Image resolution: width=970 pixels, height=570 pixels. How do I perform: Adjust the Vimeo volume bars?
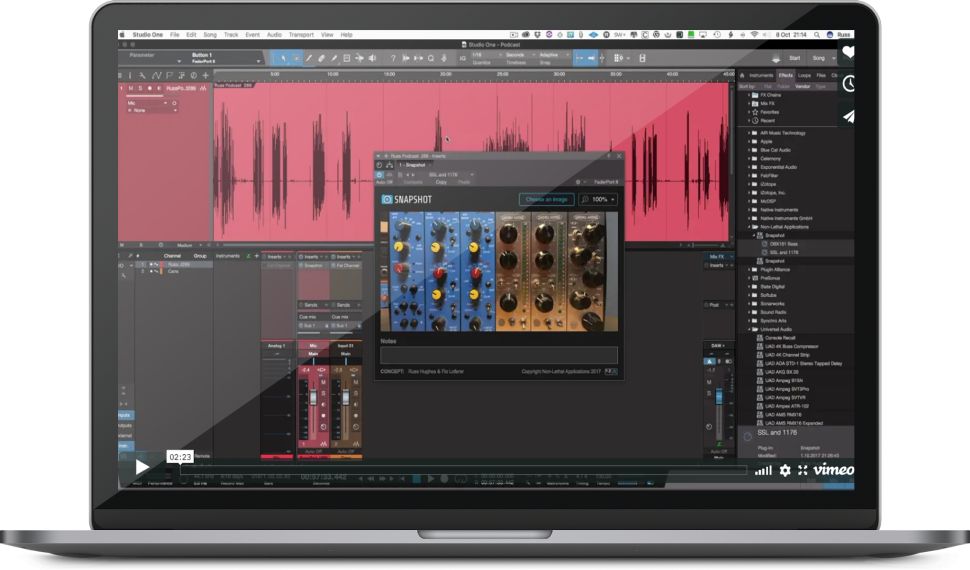tap(763, 471)
